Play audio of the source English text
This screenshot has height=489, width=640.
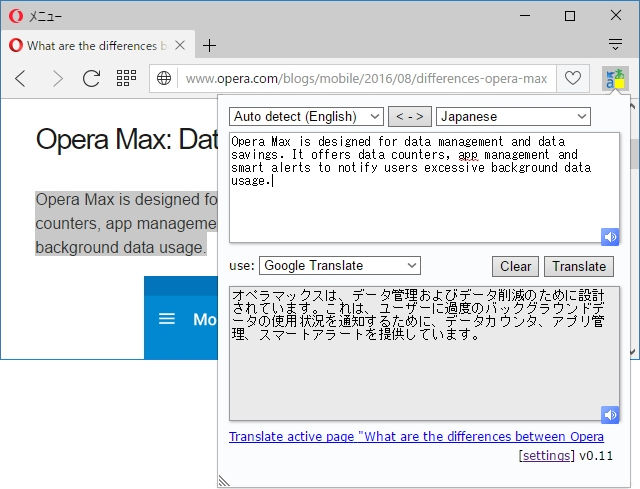pyautogui.click(x=610, y=237)
